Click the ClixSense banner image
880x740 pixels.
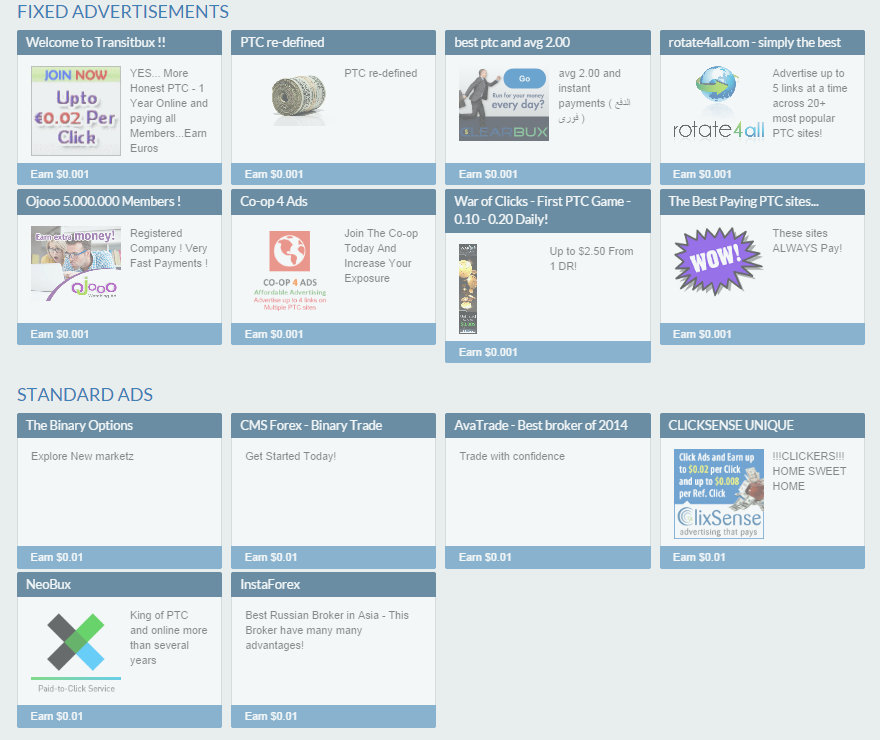tap(719, 494)
